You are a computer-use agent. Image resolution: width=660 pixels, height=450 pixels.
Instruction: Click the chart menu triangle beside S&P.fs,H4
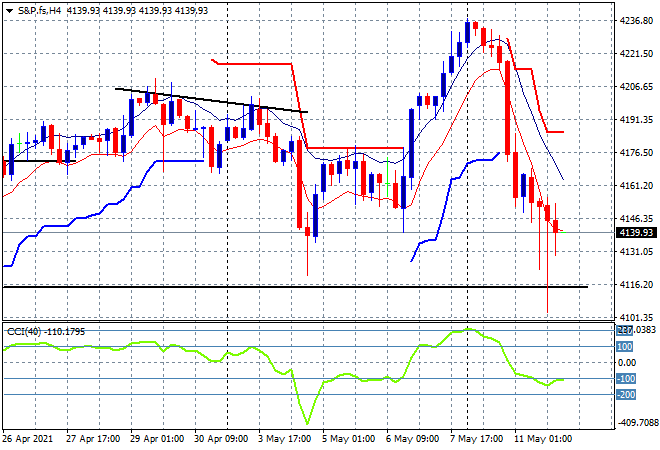coord(9,11)
